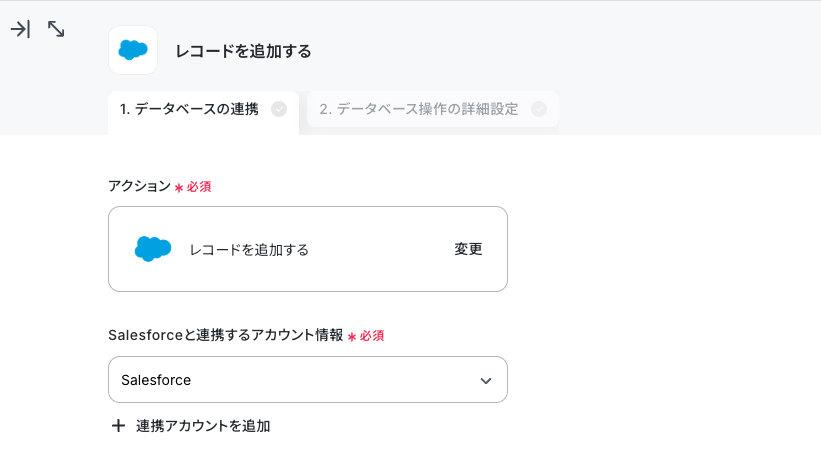Image resolution: width=821 pixels, height=459 pixels.
Task: Click 必須 marker beside アカウント情報 label
Action: pos(372,336)
